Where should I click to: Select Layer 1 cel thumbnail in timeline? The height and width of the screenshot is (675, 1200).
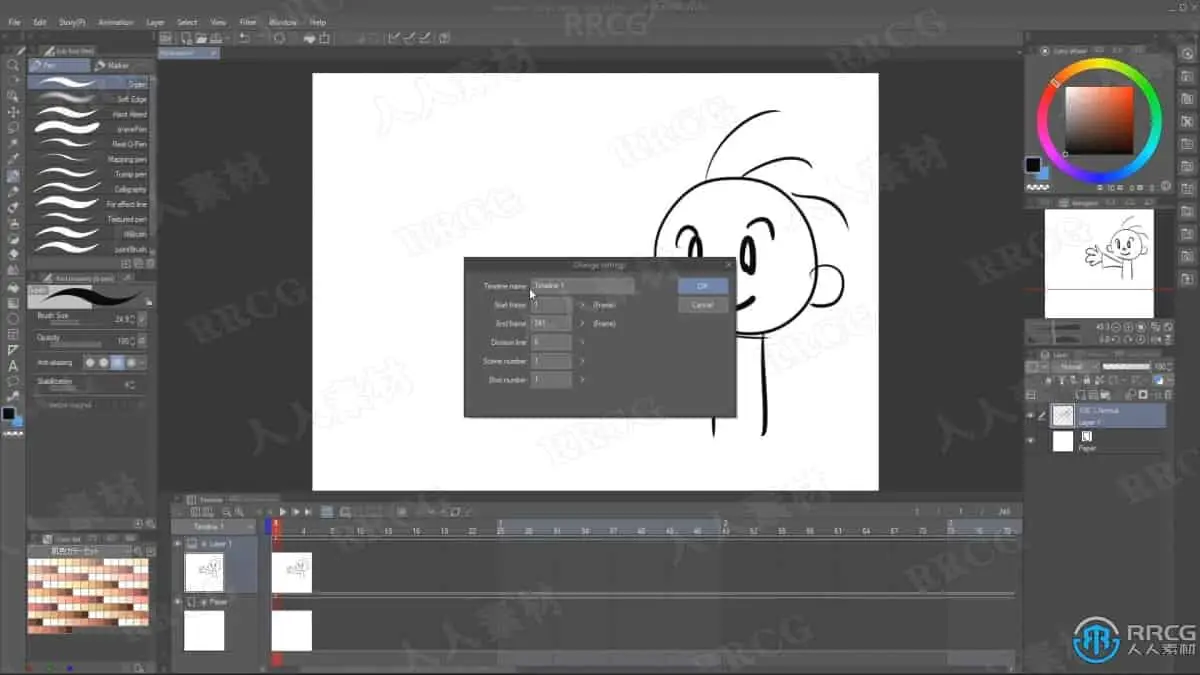(x=291, y=572)
